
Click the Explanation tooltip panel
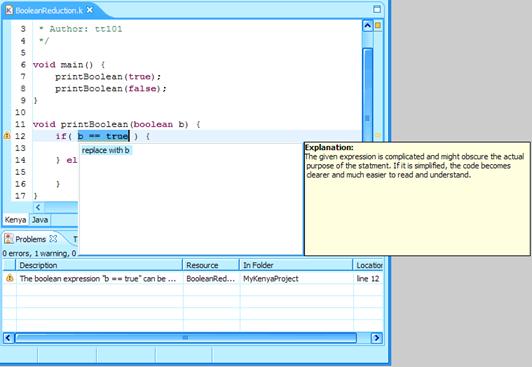point(417,199)
